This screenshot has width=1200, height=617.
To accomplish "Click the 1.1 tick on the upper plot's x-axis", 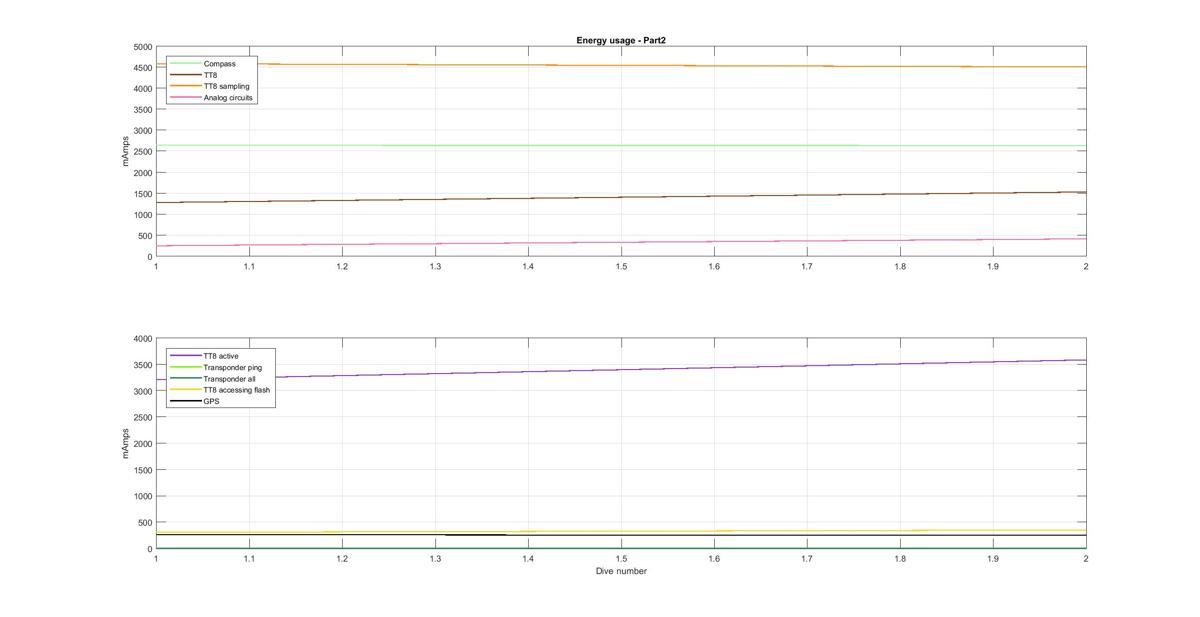I will (249, 266).
